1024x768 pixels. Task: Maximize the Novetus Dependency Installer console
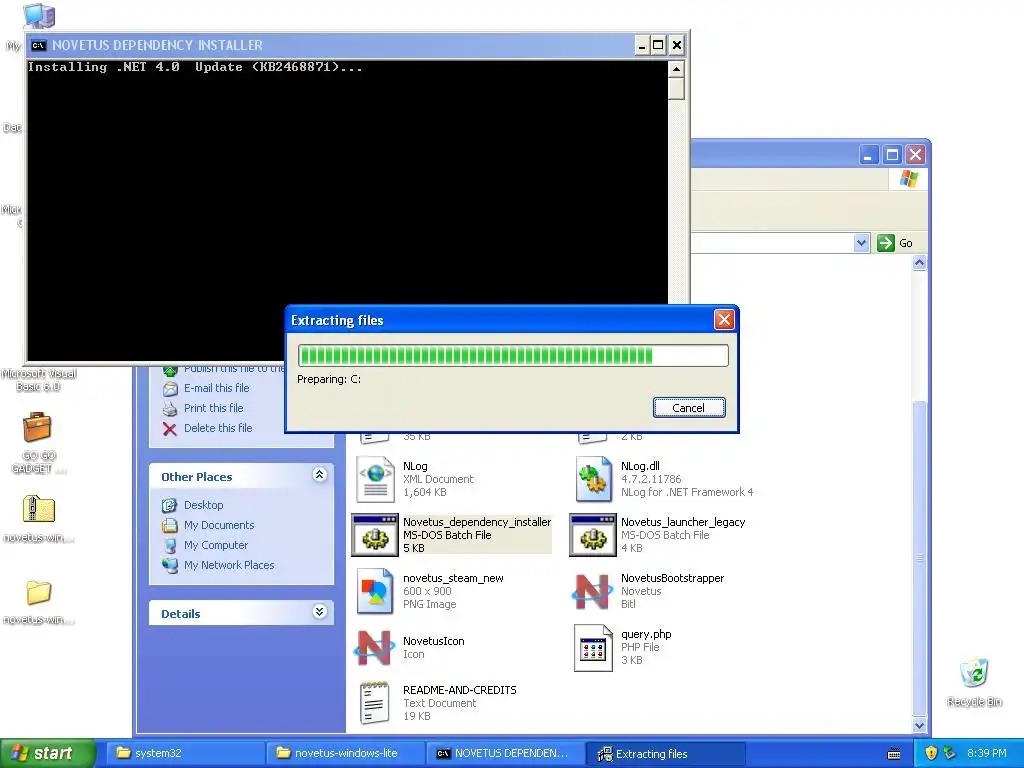coord(658,45)
